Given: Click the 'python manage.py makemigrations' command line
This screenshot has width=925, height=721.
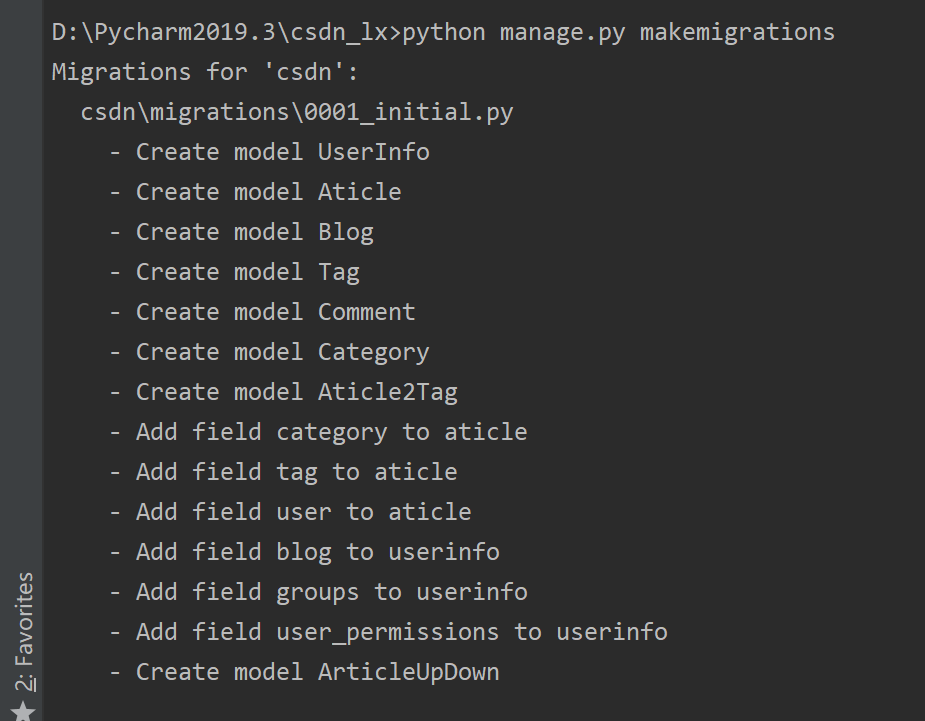Looking at the screenshot, I should pos(443,32).
